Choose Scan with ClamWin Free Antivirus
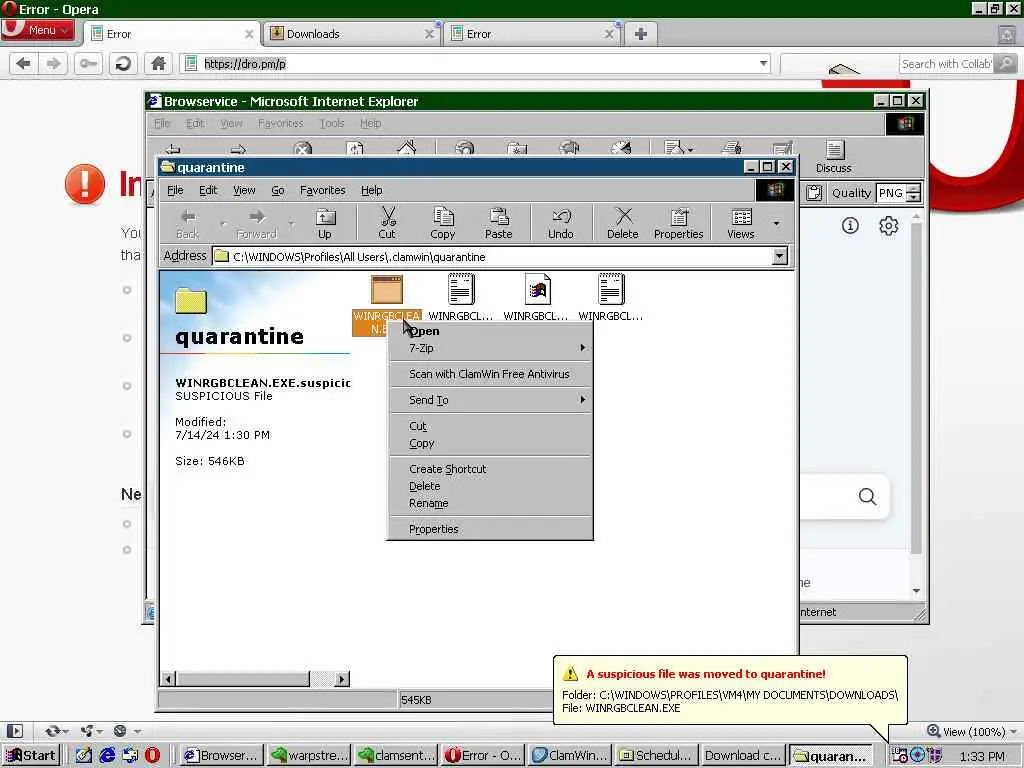The width and height of the screenshot is (1024, 768). pyautogui.click(x=490, y=374)
